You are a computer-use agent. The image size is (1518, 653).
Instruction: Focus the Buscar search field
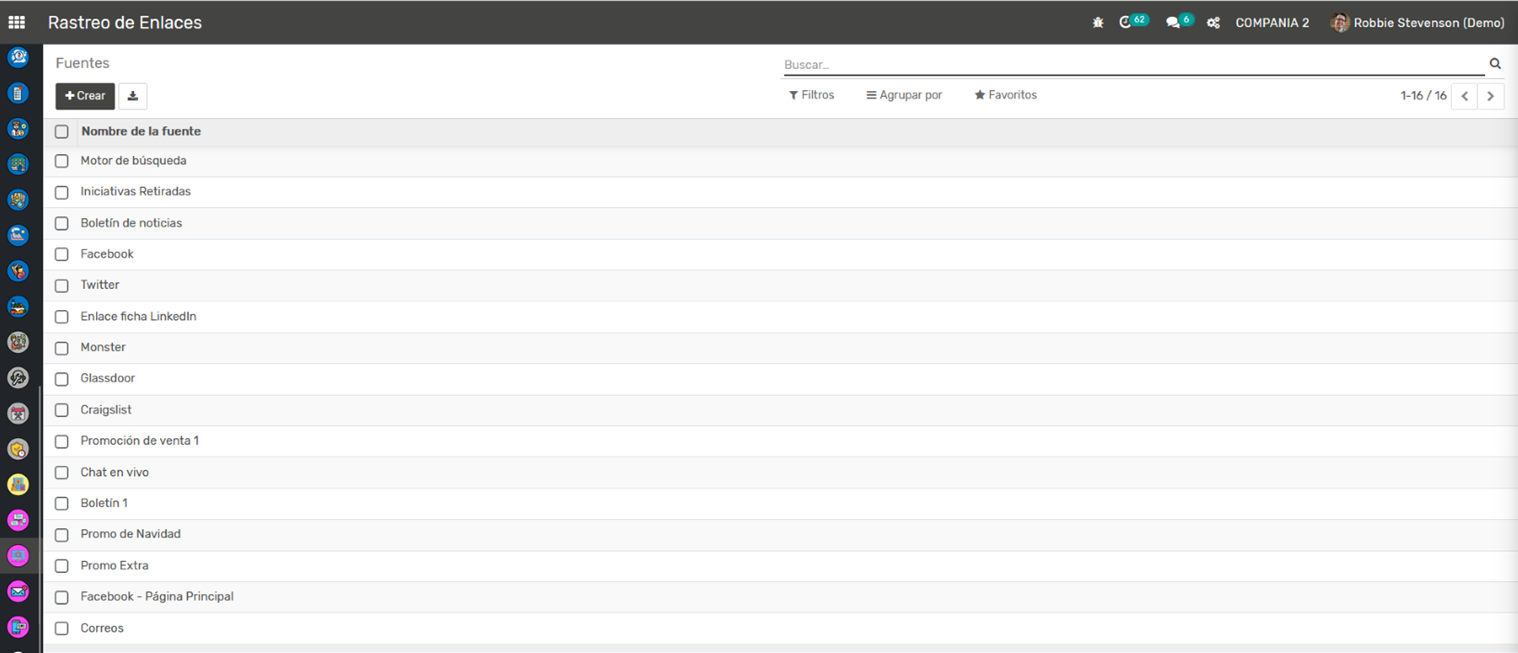point(1130,65)
